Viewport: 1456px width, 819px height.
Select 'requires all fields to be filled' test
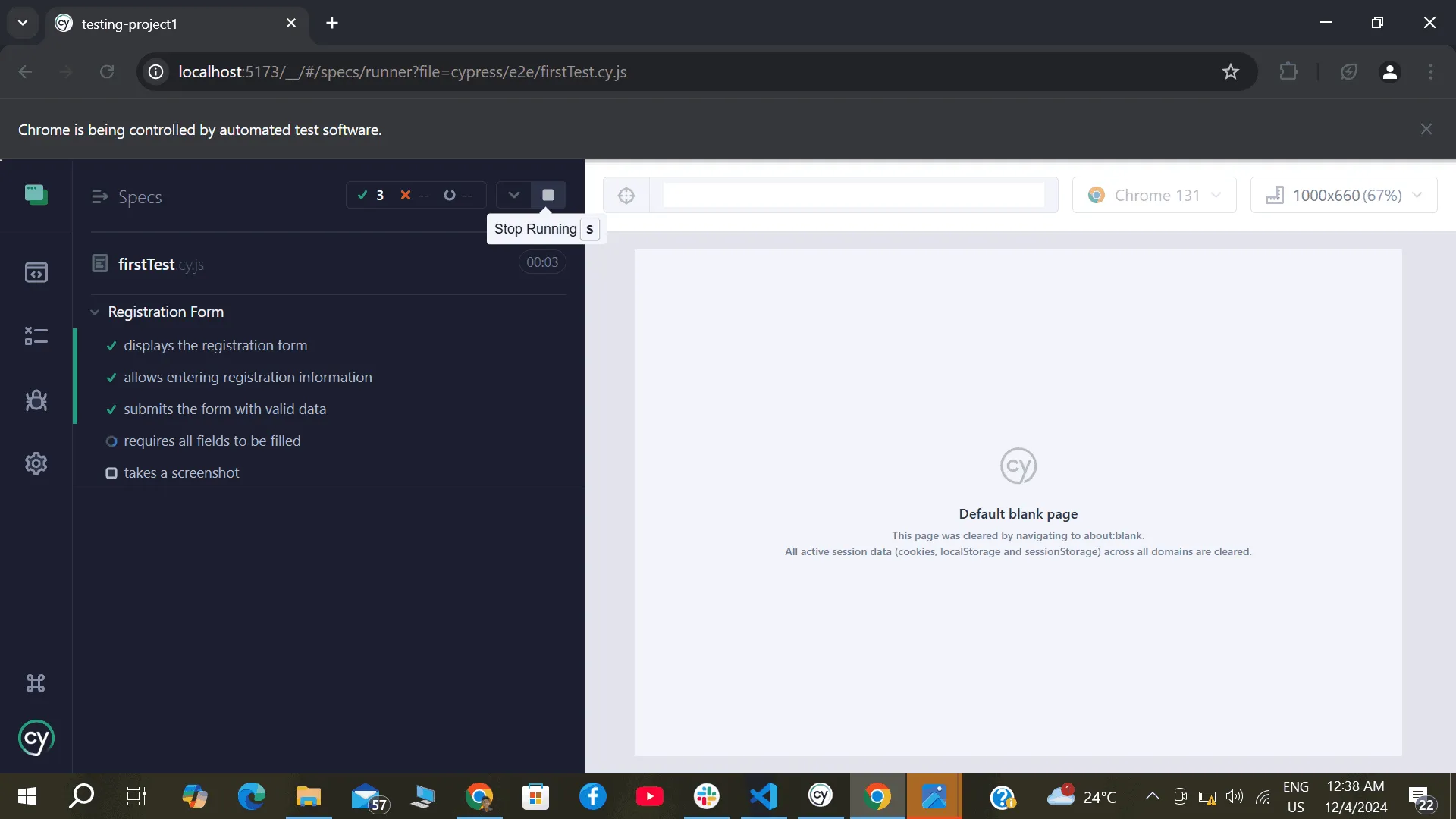212,441
